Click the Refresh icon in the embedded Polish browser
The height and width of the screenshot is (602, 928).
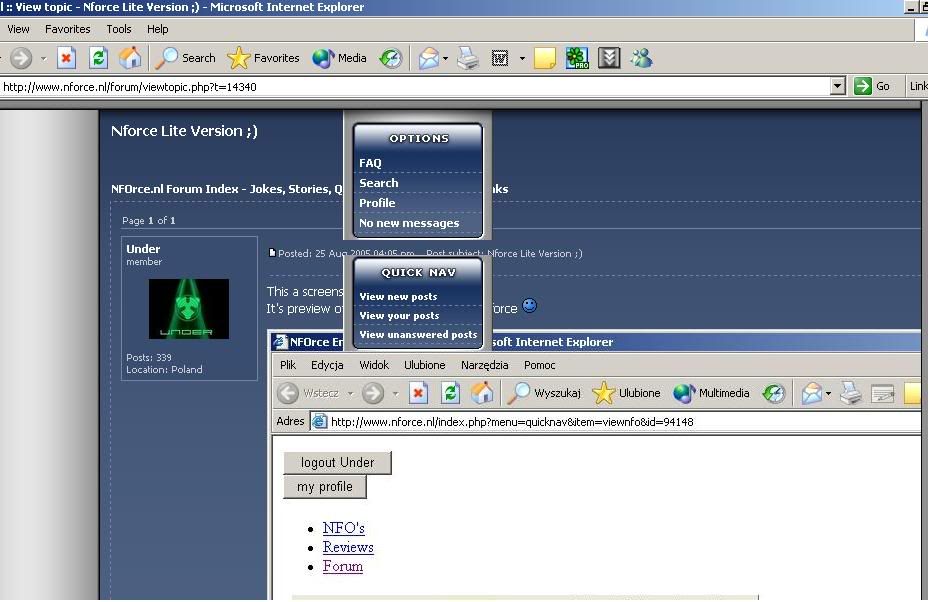(x=450, y=393)
